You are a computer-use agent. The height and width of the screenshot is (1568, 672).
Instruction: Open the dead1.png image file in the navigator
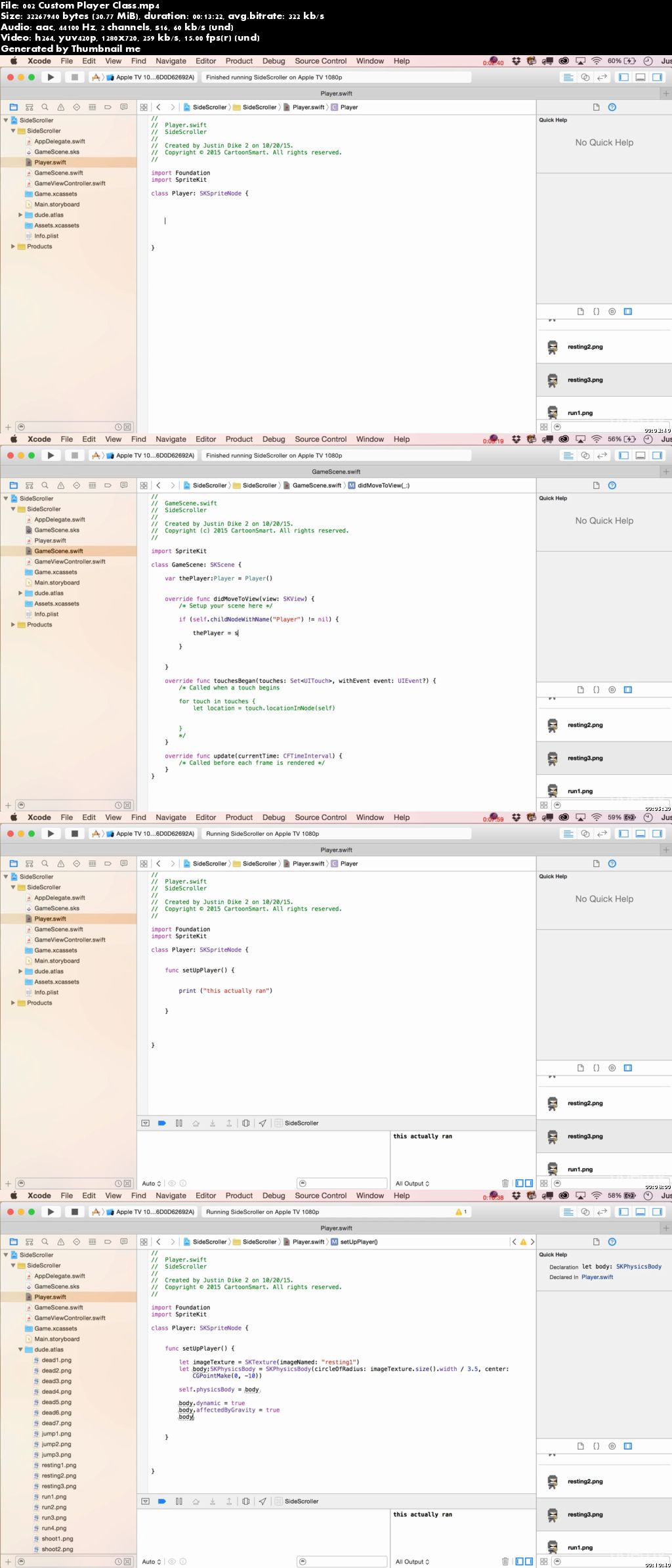tap(56, 1360)
